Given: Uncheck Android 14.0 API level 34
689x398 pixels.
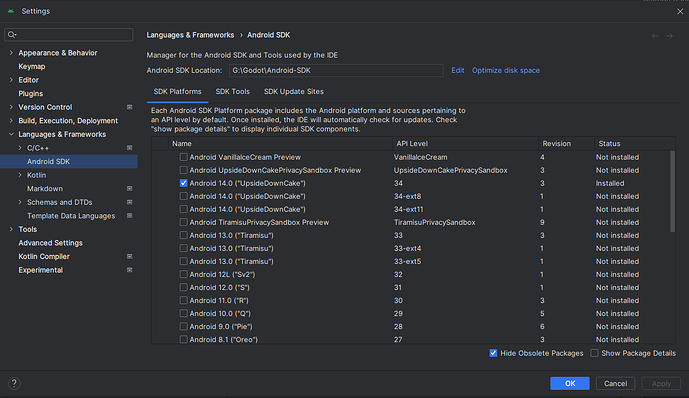Looking at the screenshot, I should coord(184,183).
